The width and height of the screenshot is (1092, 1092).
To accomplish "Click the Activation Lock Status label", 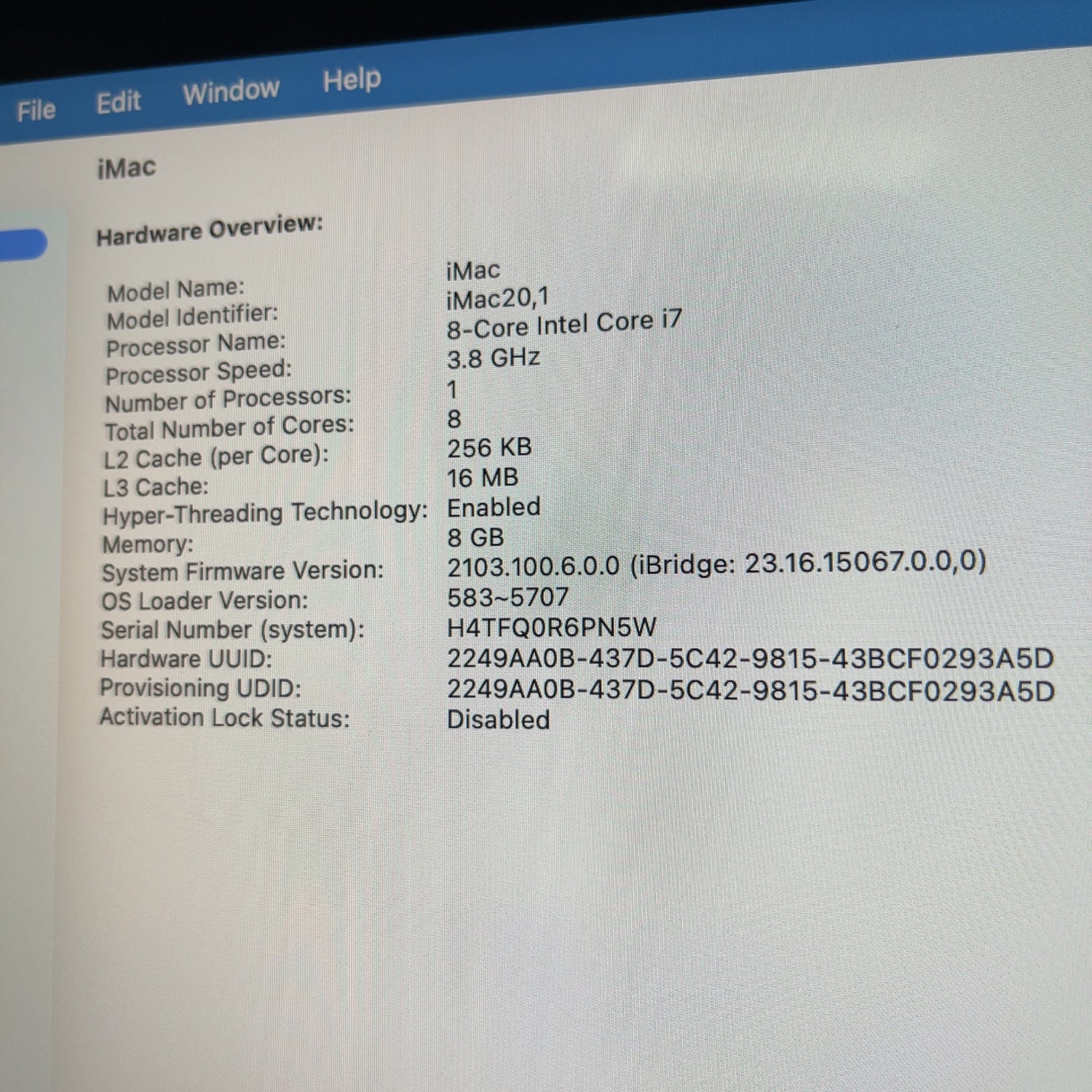I will [225, 718].
